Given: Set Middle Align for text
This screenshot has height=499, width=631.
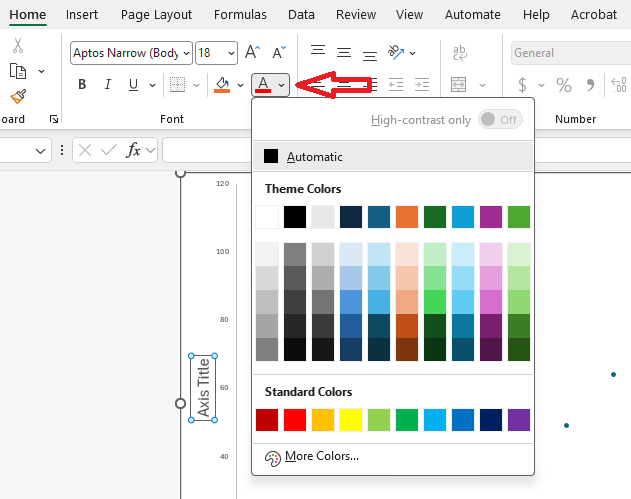Looking at the screenshot, I should coord(344,53).
